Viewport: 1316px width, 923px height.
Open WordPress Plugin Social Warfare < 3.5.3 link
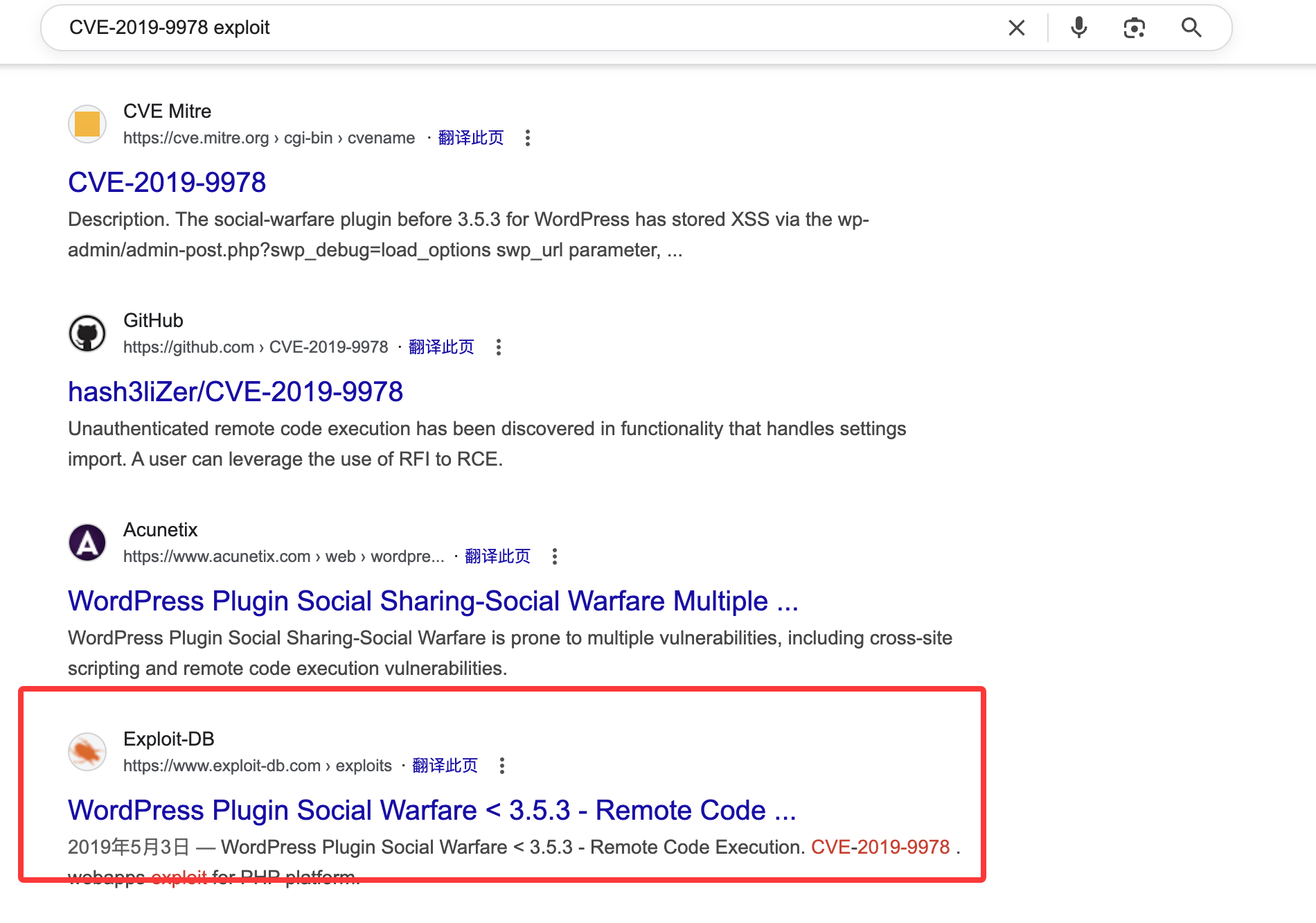432,811
